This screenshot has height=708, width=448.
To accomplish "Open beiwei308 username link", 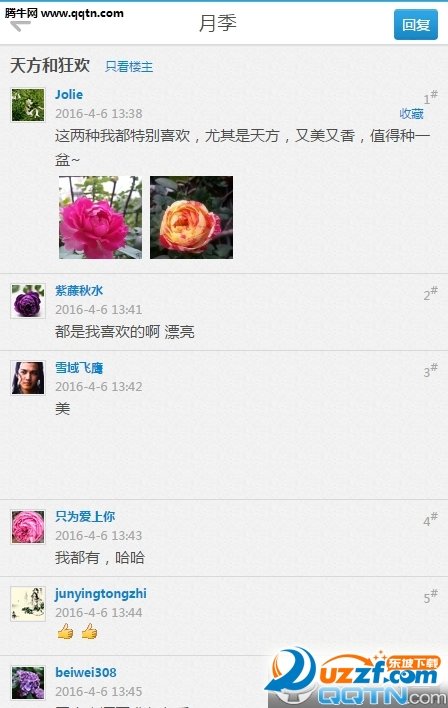I will point(86,672).
